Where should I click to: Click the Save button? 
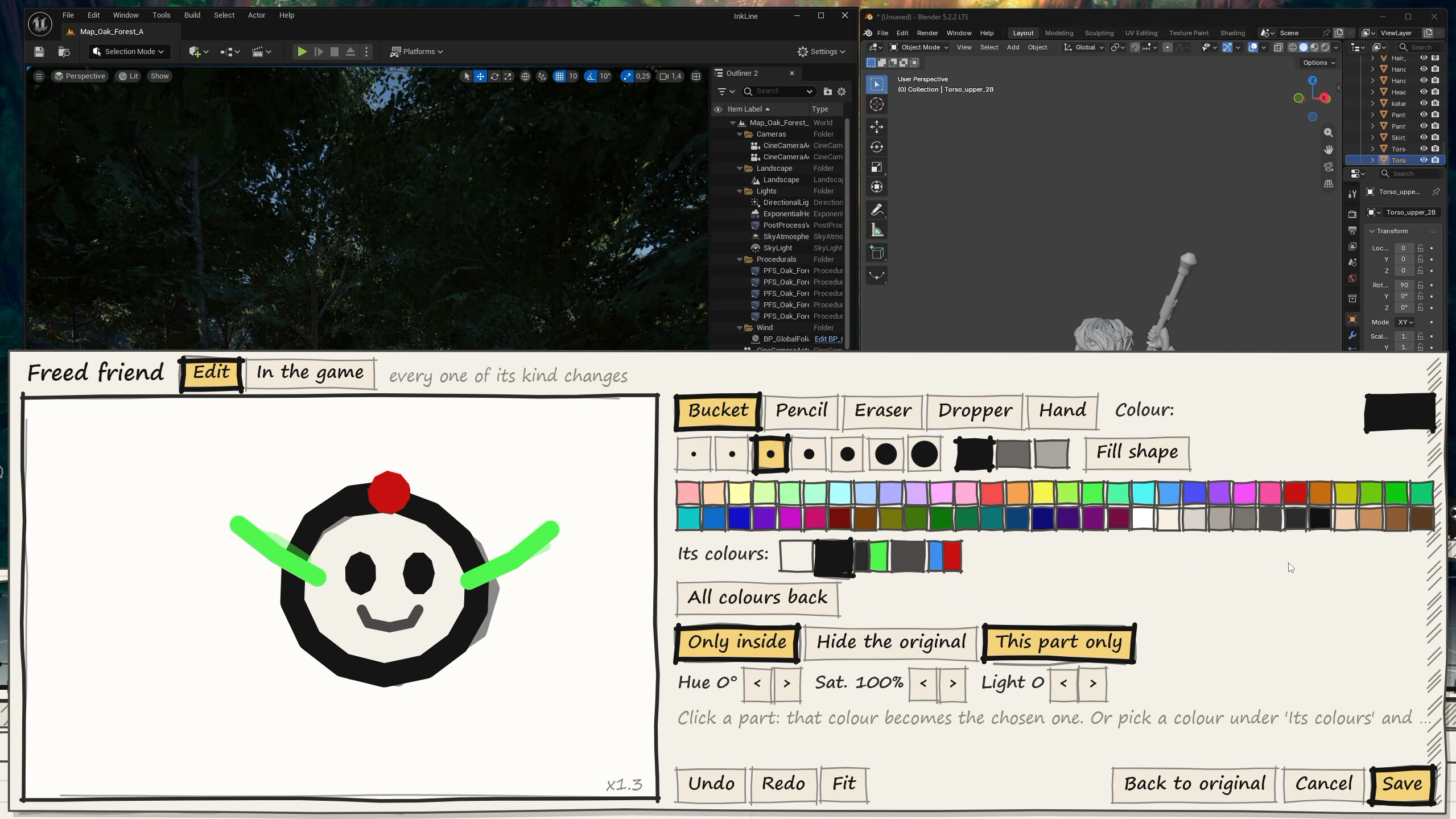[x=1402, y=784]
